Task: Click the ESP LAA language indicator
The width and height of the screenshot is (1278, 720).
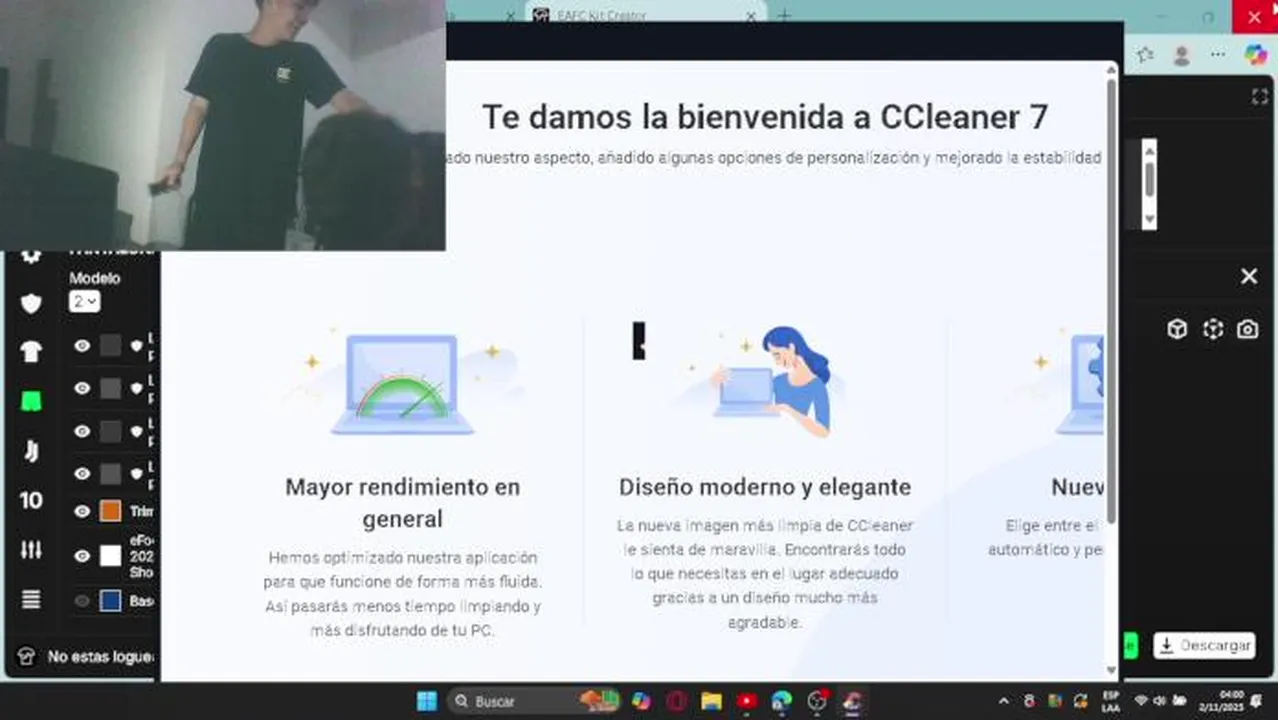Action: (1110, 701)
